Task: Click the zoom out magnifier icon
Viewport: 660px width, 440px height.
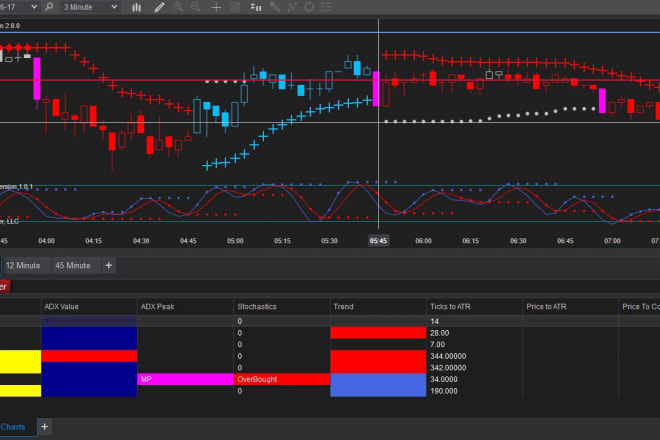Action: click(x=196, y=7)
